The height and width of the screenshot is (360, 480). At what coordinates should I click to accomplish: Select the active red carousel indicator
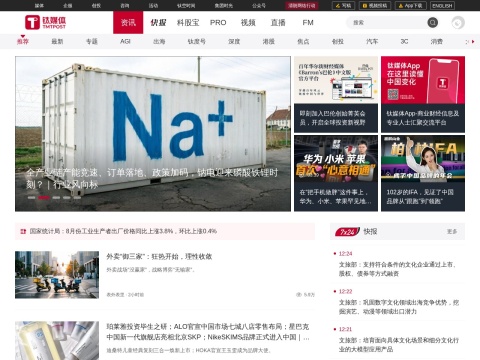tap(44, 198)
